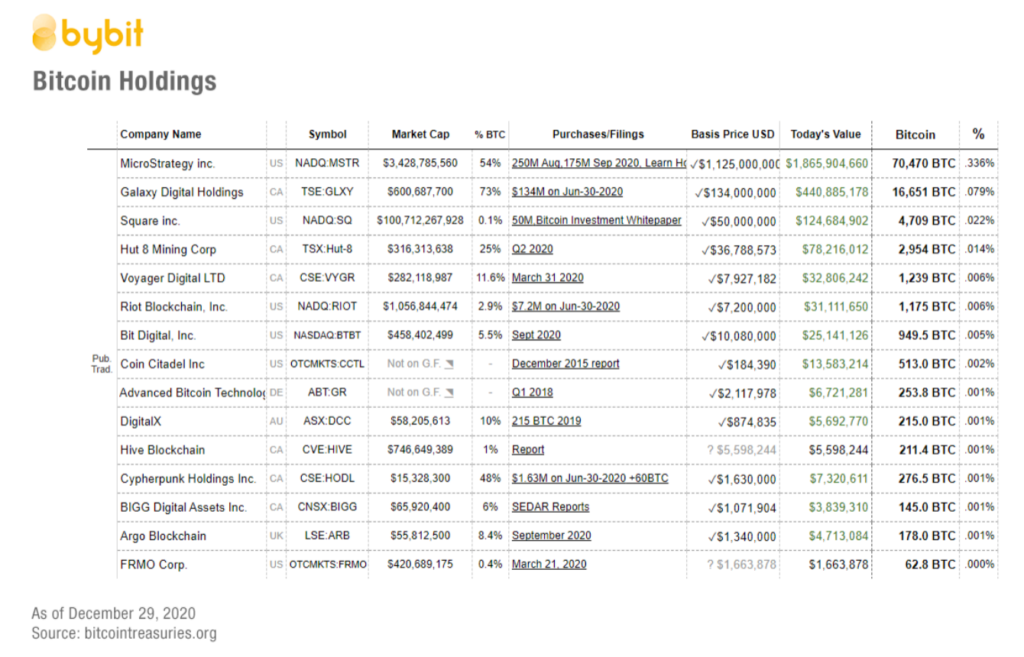Click the bybit logo

(x=88, y=33)
